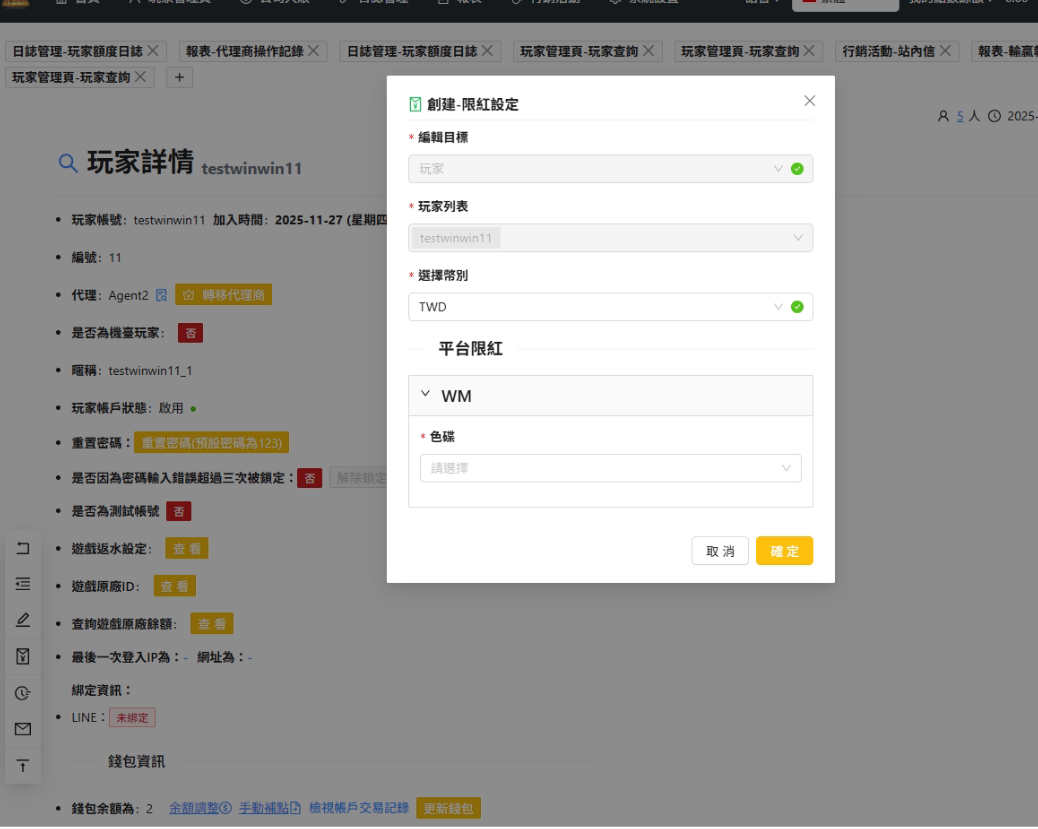Click the plus icon to add a new tab
Image resolution: width=1038 pixels, height=829 pixels.
click(179, 77)
